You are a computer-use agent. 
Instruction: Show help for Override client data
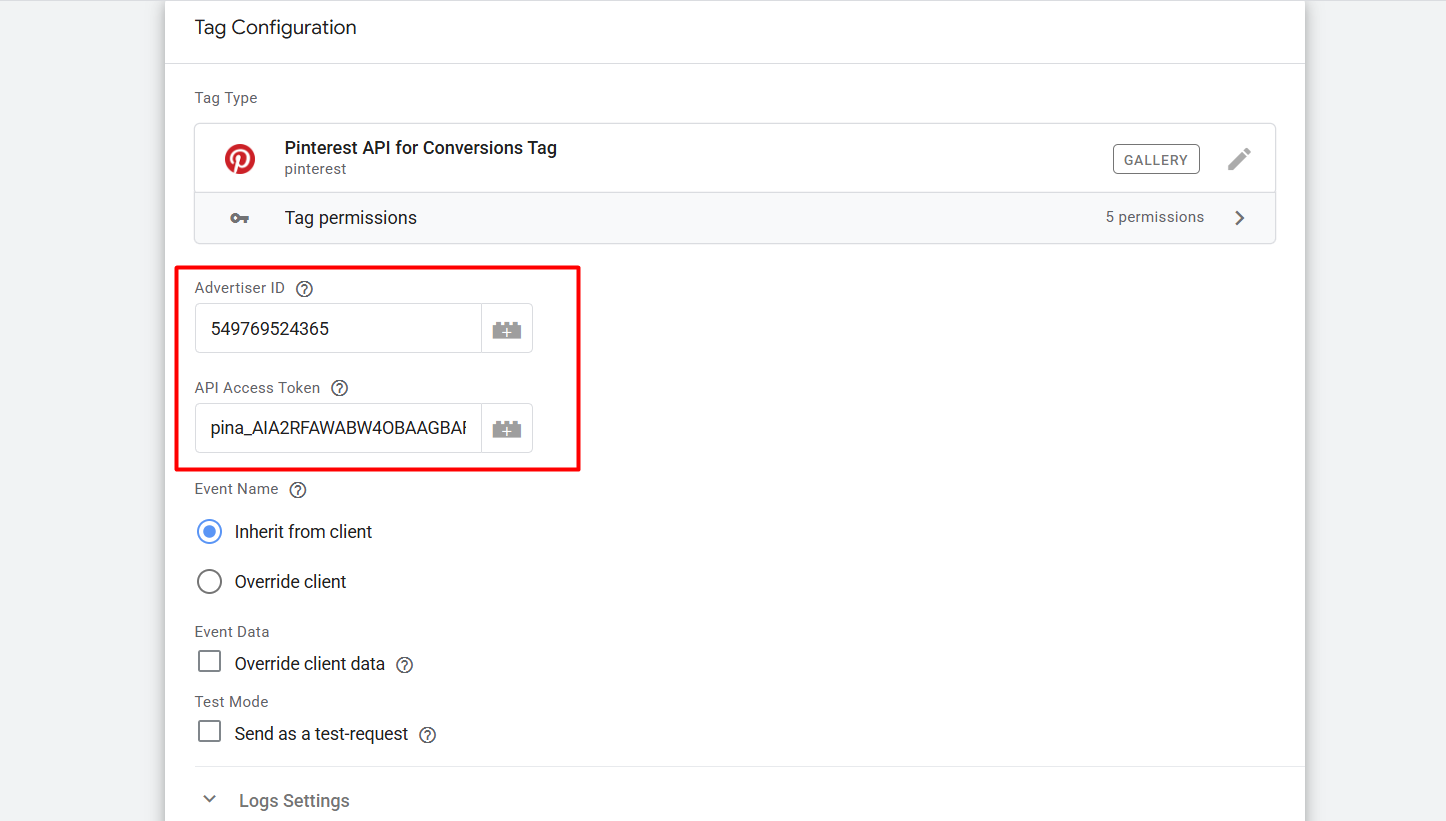(x=405, y=665)
